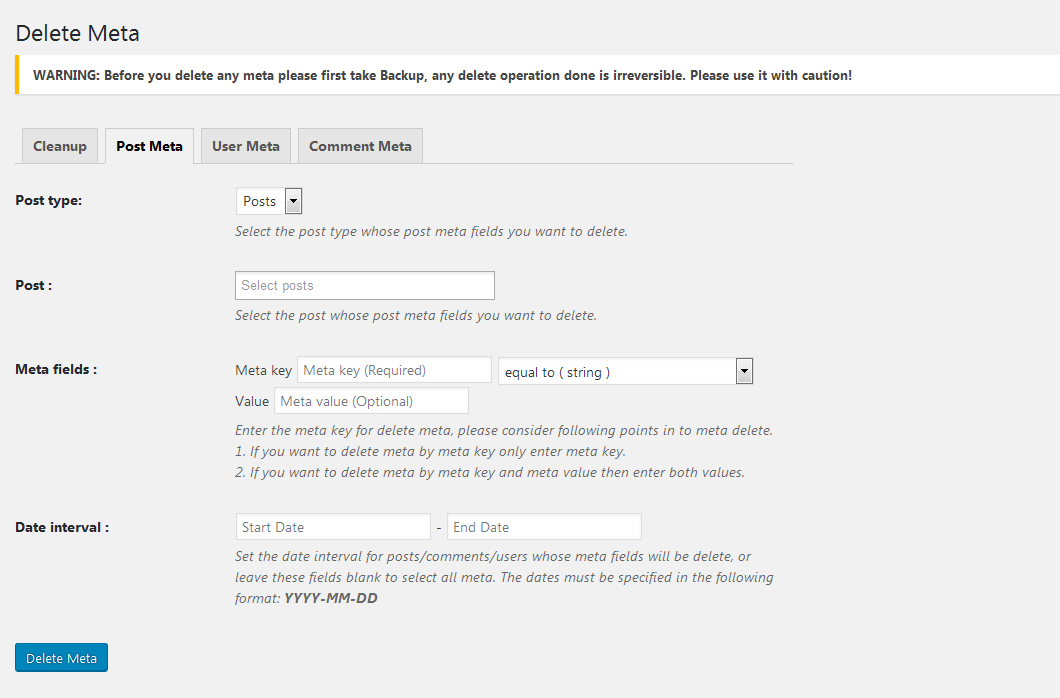The height and width of the screenshot is (698, 1060).
Task: Switch to the Cleanup tab
Action: point(60,146)
